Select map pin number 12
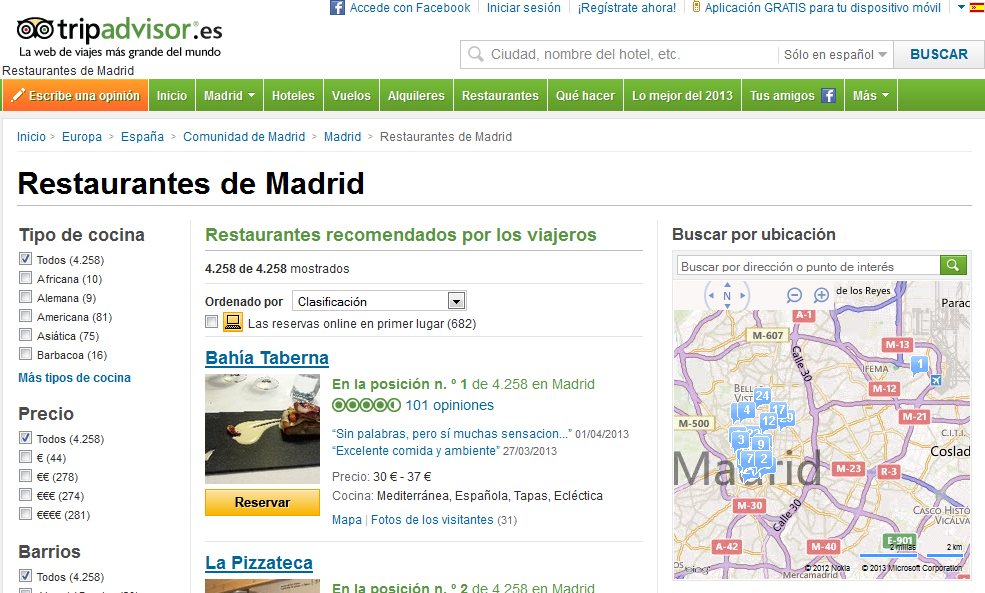985x593 pixels. point(768,421)
